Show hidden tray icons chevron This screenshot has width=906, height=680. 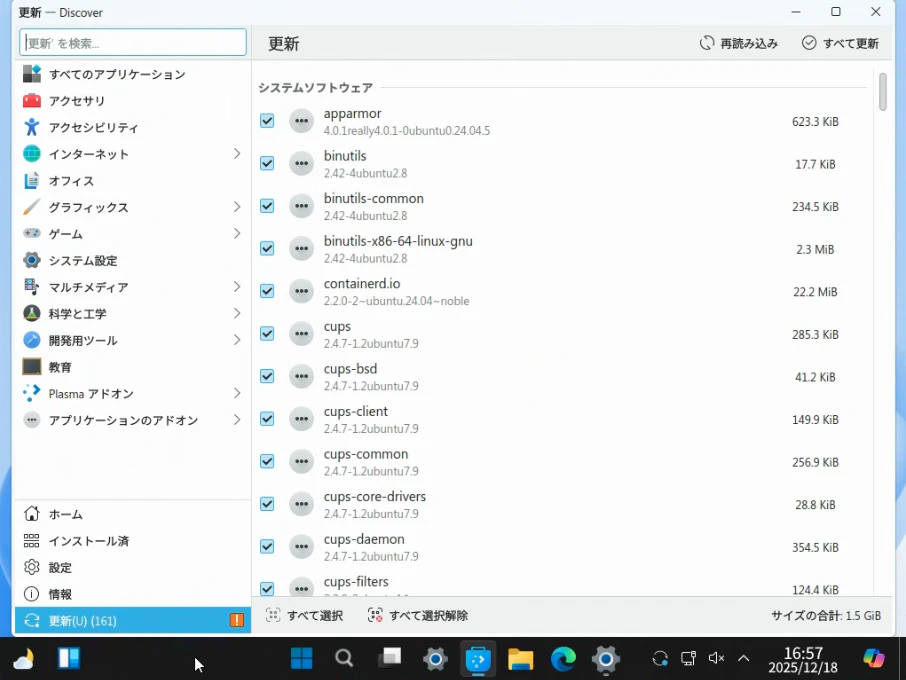(x=744, y=658)
